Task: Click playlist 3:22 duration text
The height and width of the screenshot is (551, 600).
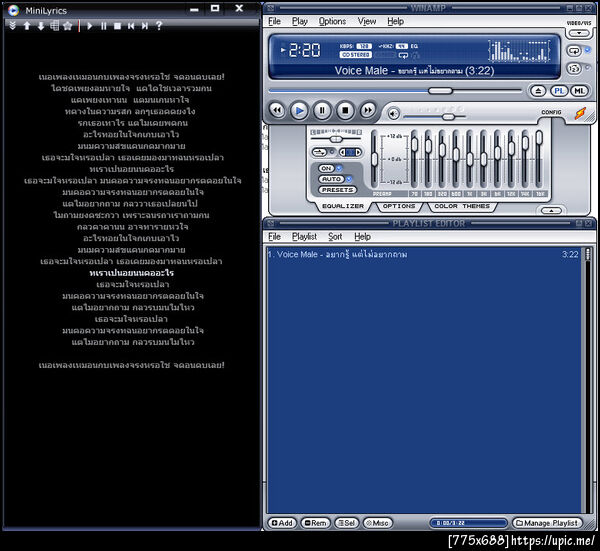Action: point(570,254)
